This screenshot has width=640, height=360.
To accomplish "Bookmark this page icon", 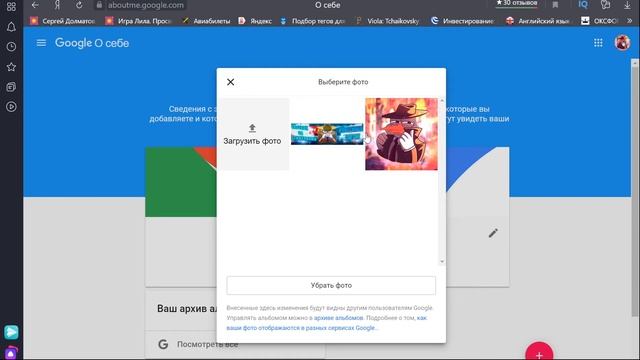I will pyautogui.click(x=555, y=5).
